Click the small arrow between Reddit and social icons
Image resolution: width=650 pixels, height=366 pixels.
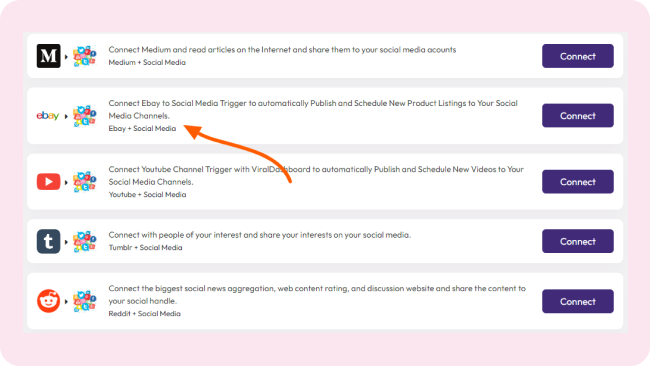click(66, 301)
